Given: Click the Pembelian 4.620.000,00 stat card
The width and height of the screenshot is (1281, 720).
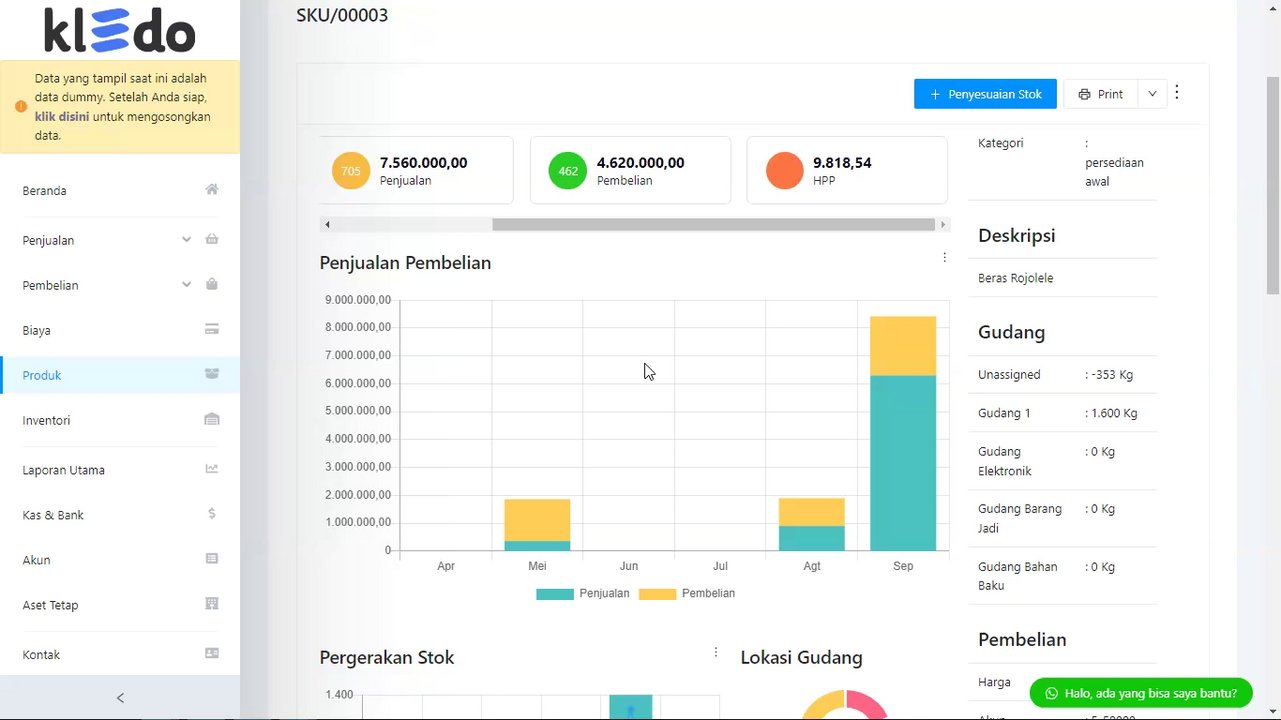Looking at the screenshot, I should tap(631, 171).
